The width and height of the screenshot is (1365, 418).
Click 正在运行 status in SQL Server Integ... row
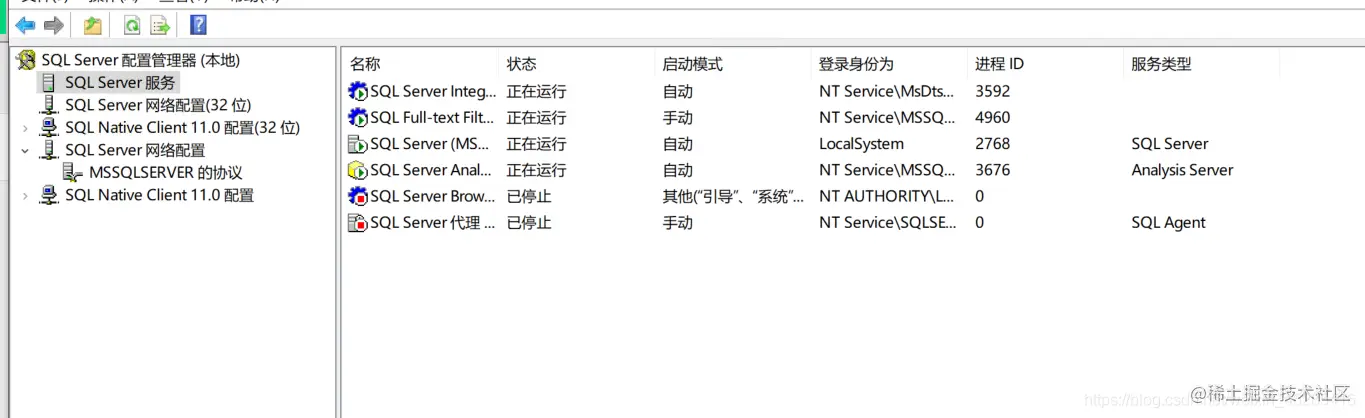pos(536,91)
